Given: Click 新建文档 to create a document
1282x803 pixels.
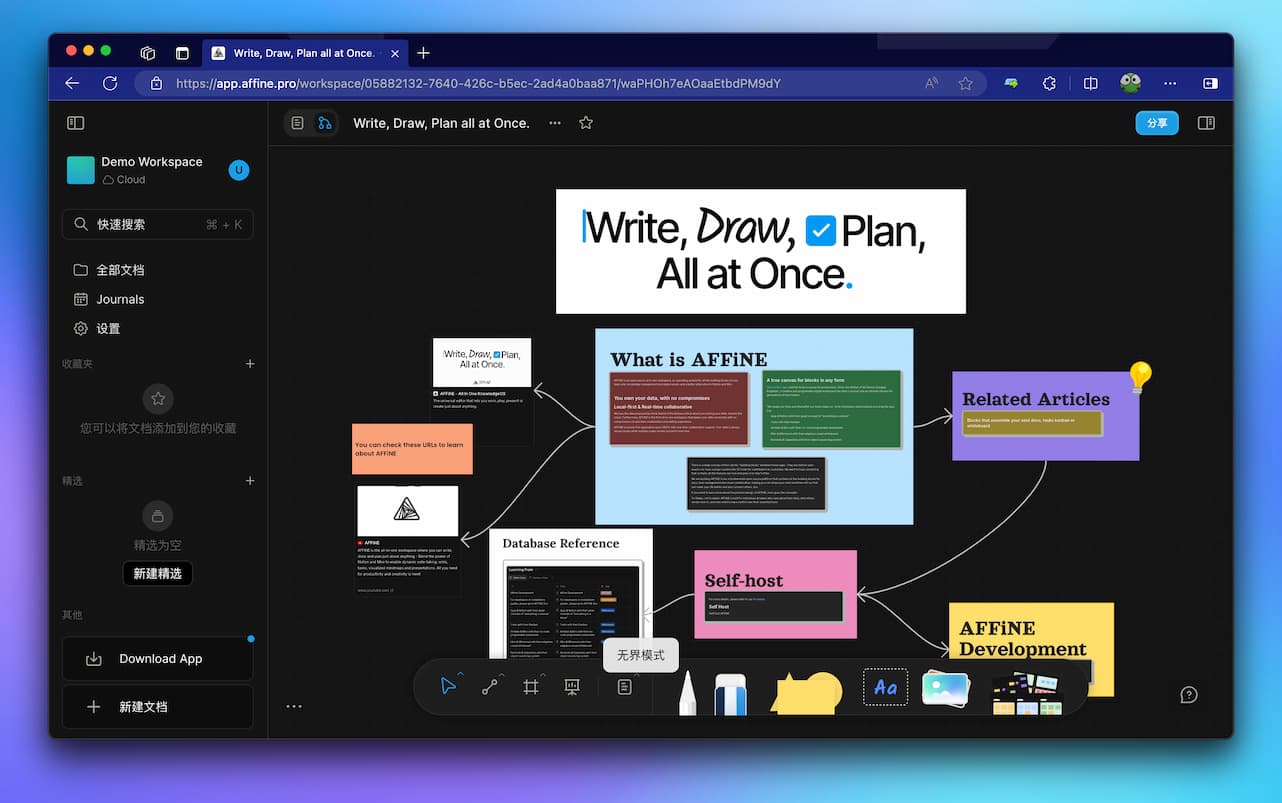Looking at the screenshot, I should coord(158,706).
